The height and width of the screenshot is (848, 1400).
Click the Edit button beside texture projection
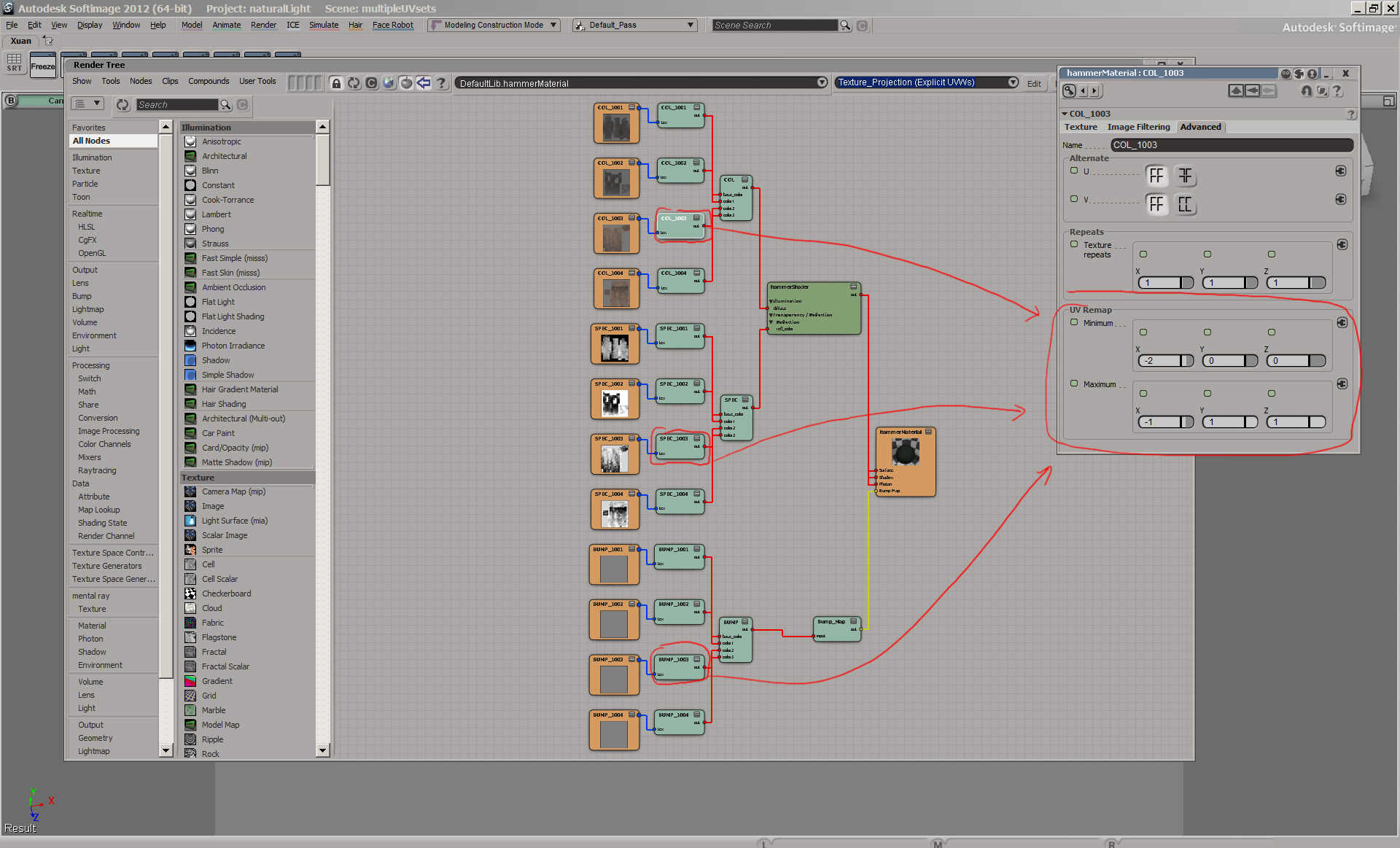[x=1034, y=83]
